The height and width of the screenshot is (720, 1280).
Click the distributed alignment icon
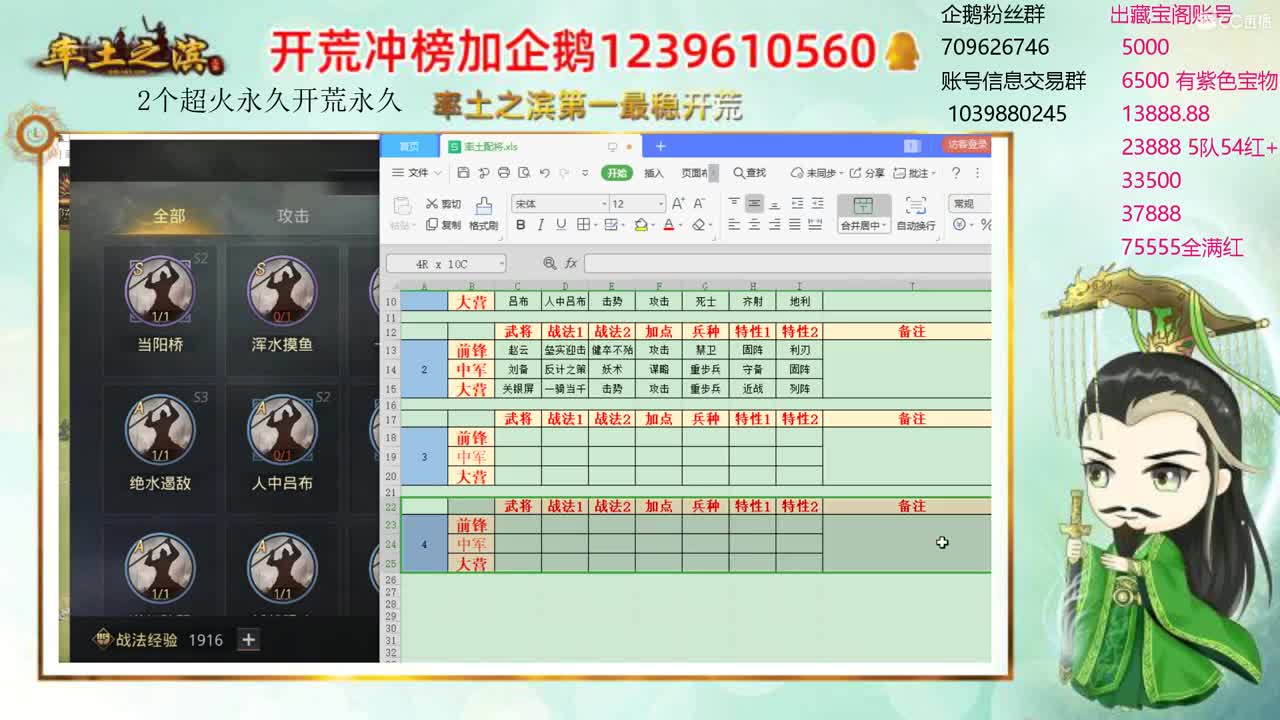(x=815, y=224)
